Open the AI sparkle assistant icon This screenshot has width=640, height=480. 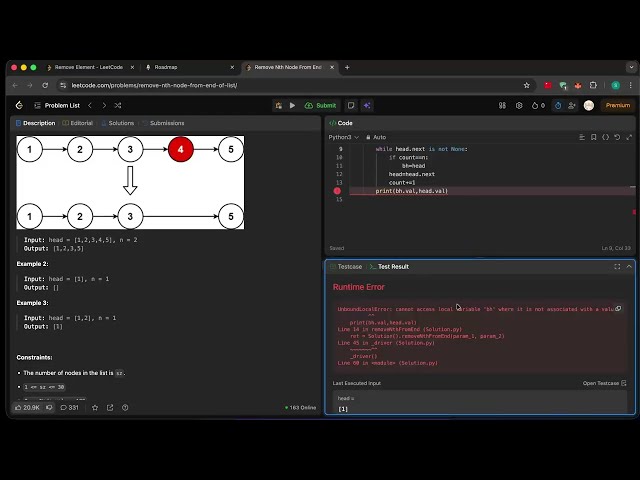pyautogui.click(x=367, y=105)
